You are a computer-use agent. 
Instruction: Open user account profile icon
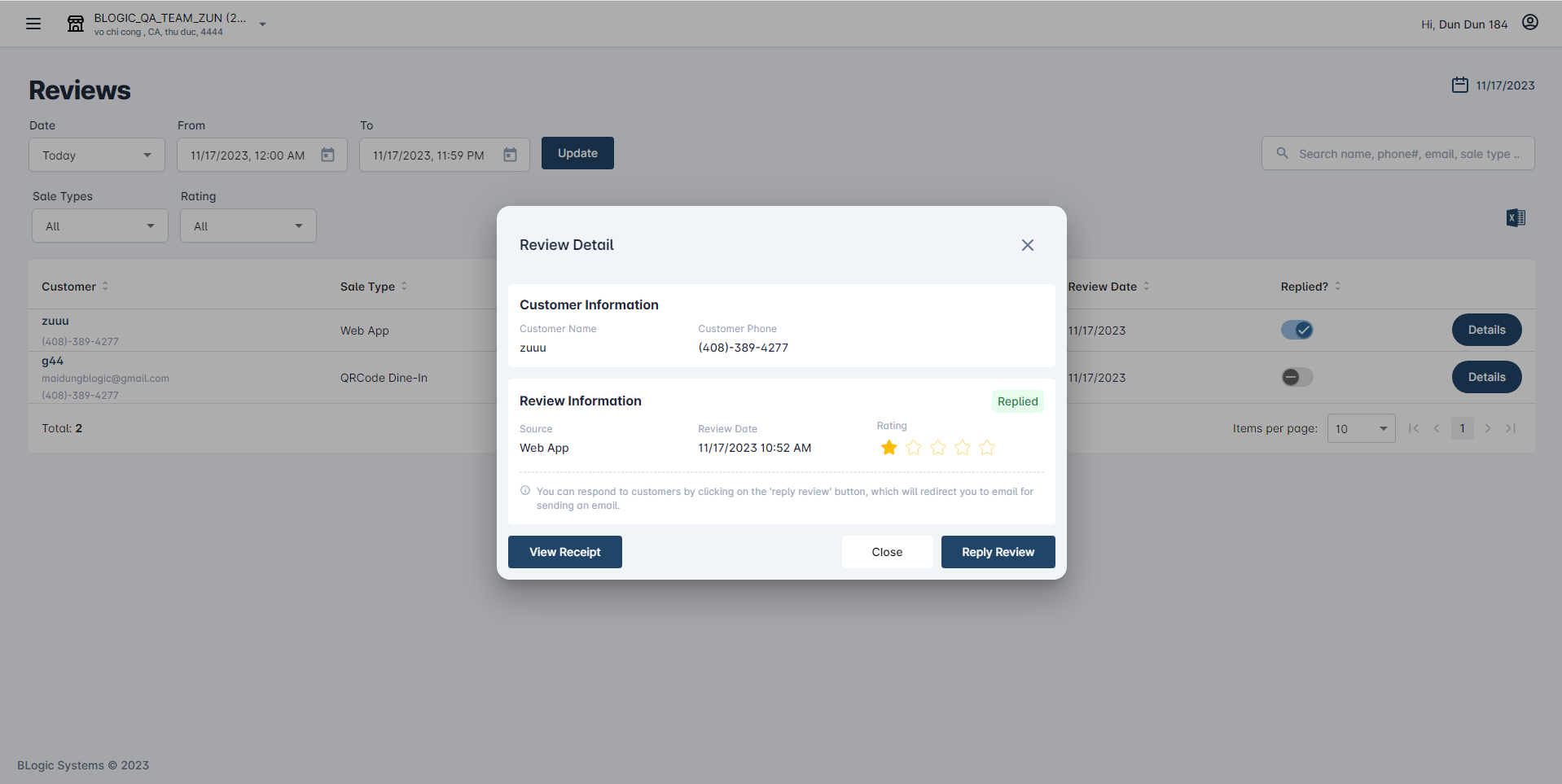tap(1529, 23)
